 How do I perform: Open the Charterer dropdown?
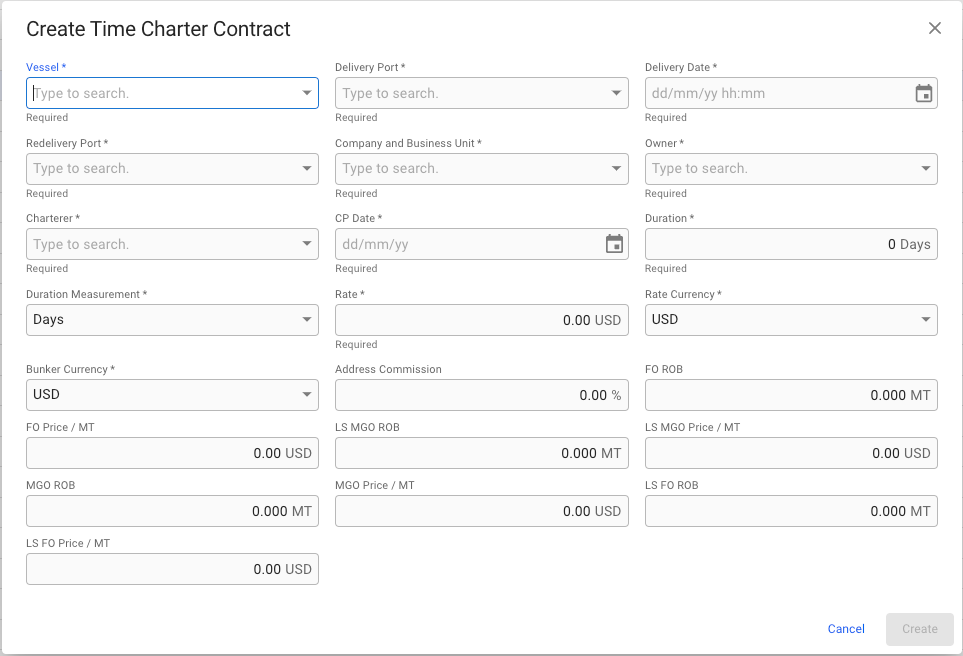(x=307, y=244)
